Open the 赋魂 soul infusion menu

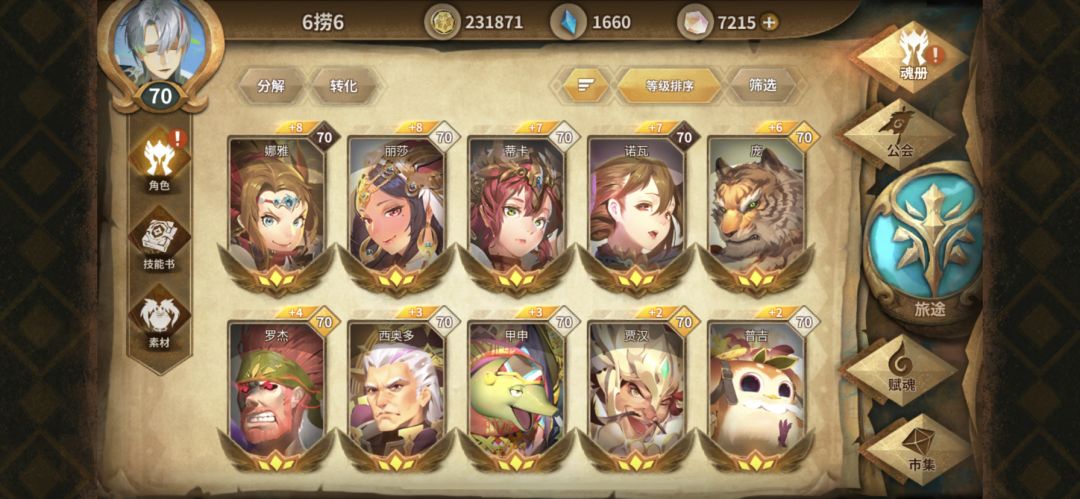(x=901, y=370)
